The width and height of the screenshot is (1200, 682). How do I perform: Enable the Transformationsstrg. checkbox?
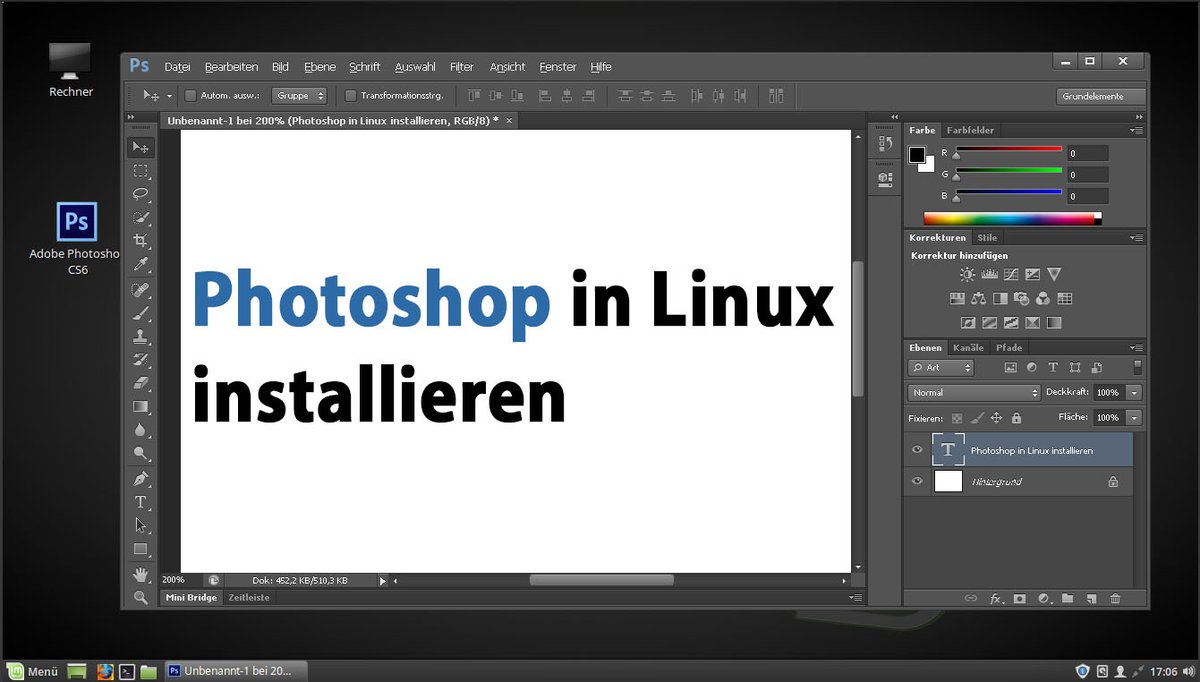[352, 95]
